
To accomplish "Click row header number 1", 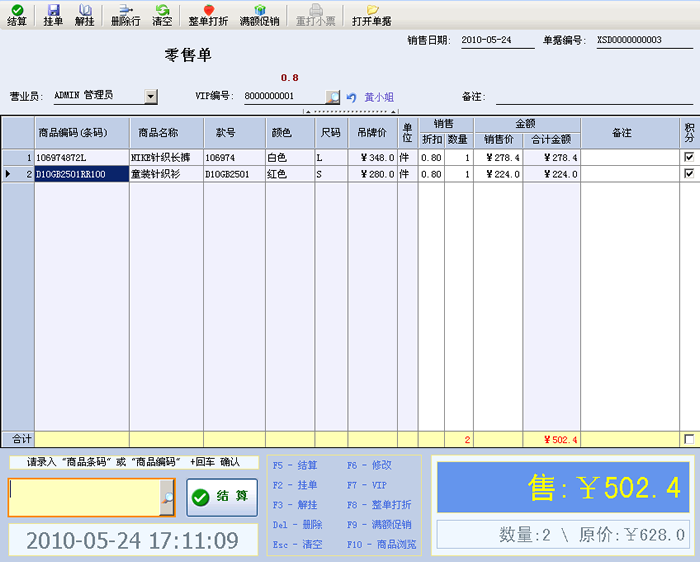I will [18, 158].
